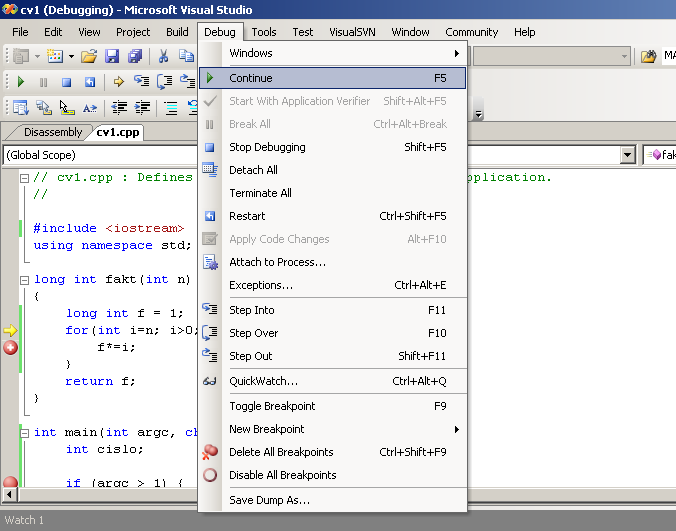Open the toolbar options overflow arrow

pyautogui.click(x=478, y=114)
